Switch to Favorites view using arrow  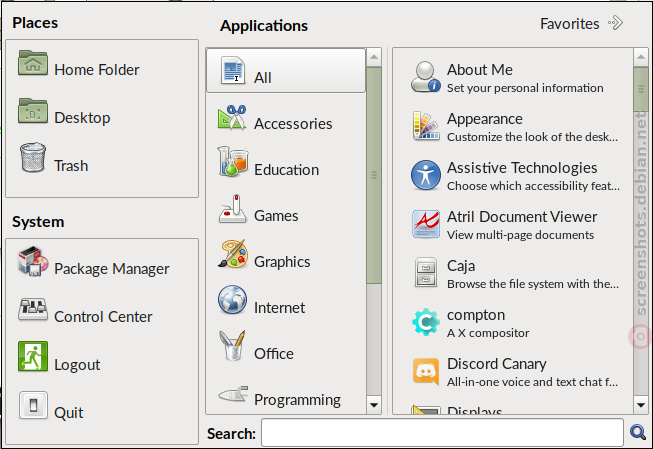point(616,23)
